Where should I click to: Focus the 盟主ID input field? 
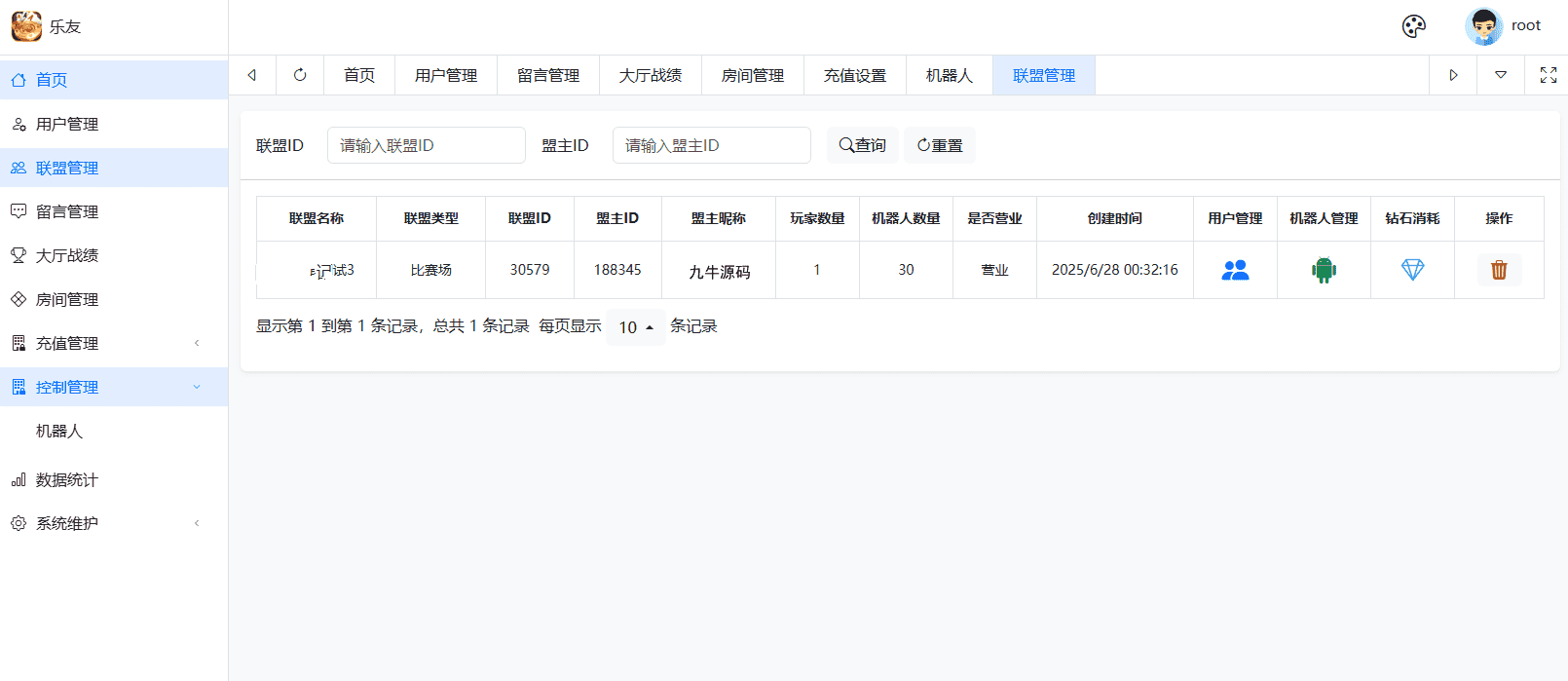coord(712,145)
